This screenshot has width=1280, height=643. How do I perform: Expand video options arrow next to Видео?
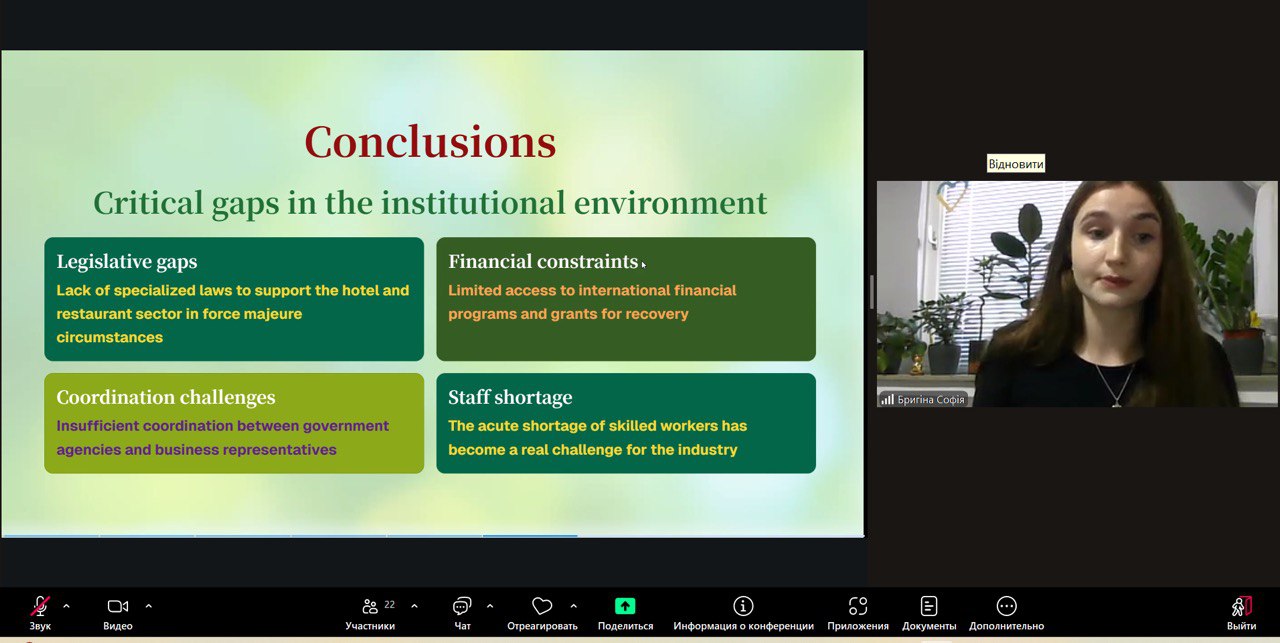point(149,606)
